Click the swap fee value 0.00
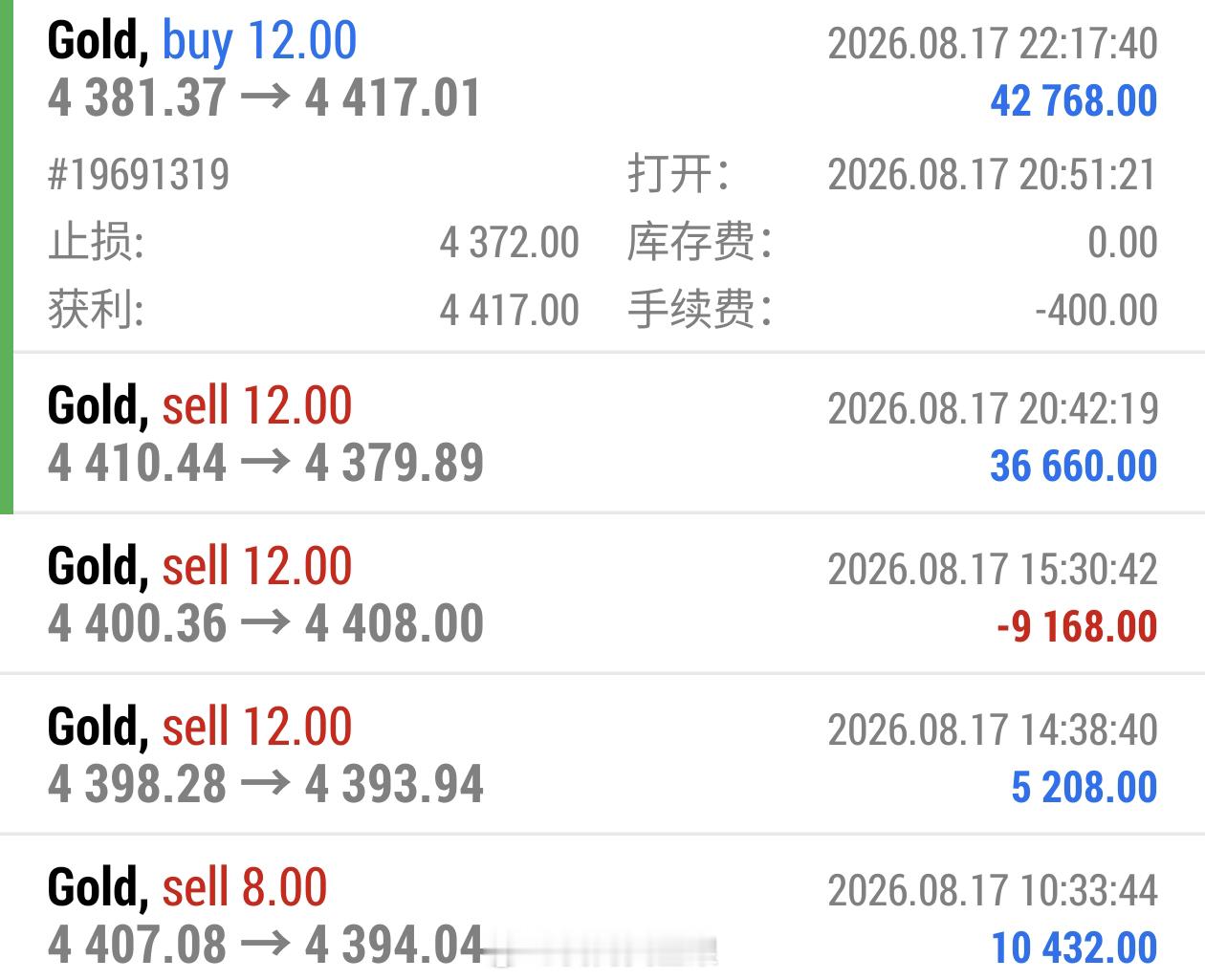The width and height of the screenshot is (1205, 980). 1123,243
